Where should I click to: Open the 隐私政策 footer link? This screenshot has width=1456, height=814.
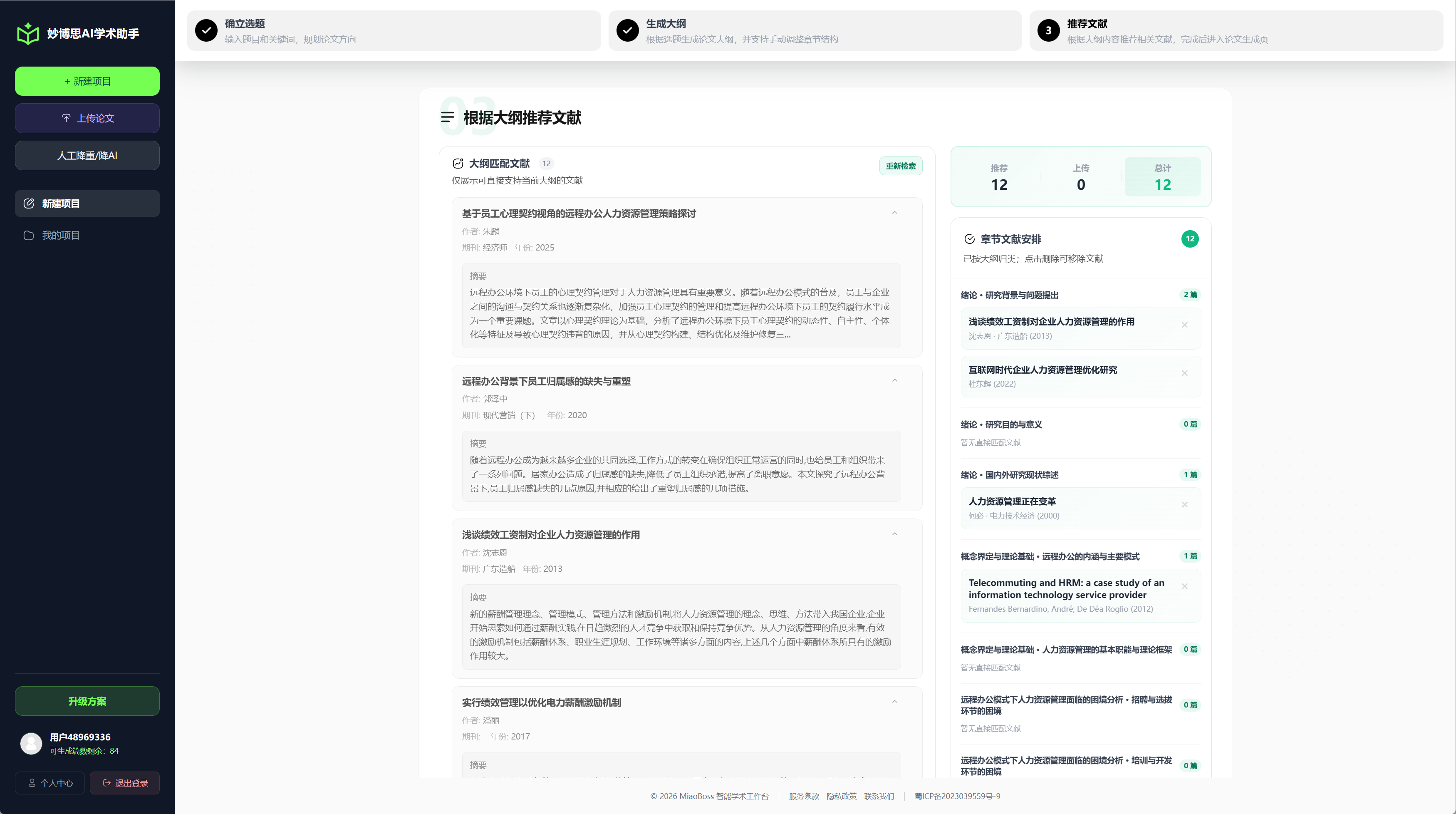(842, 796)
